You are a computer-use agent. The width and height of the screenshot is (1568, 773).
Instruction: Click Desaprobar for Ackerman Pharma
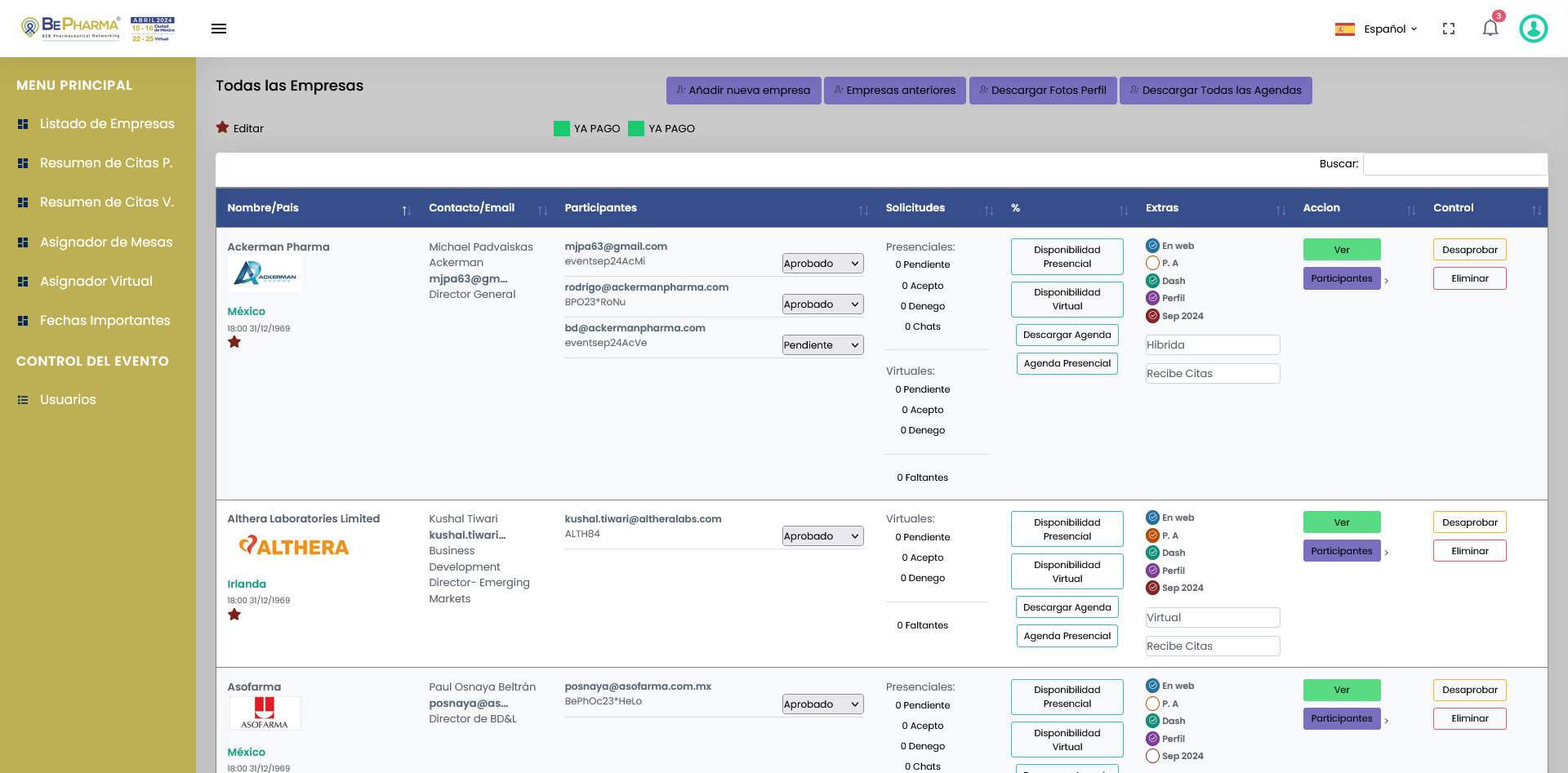tap(1469, 250)
